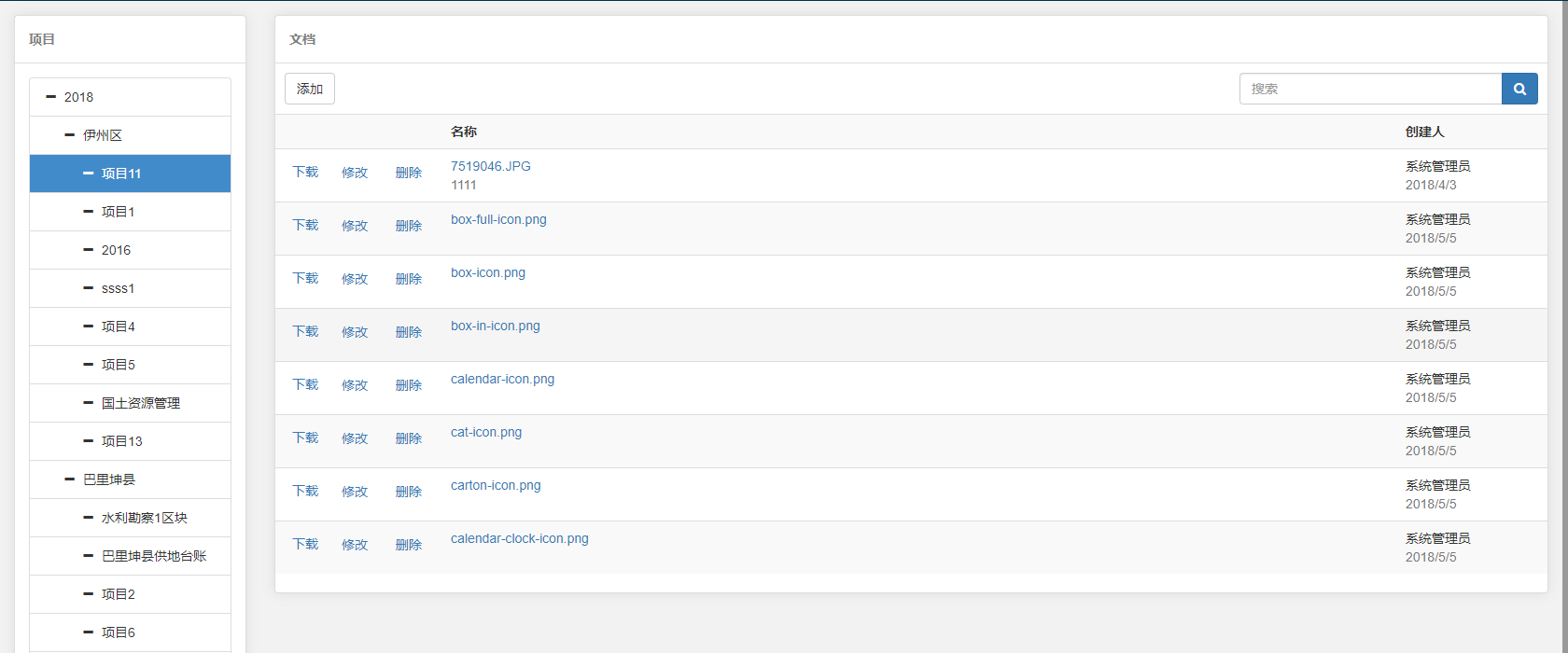Viewport: 1568px width, 653px height.
Task: Select 巴里坤县供地台账 project
Action: tap(153, 556)
